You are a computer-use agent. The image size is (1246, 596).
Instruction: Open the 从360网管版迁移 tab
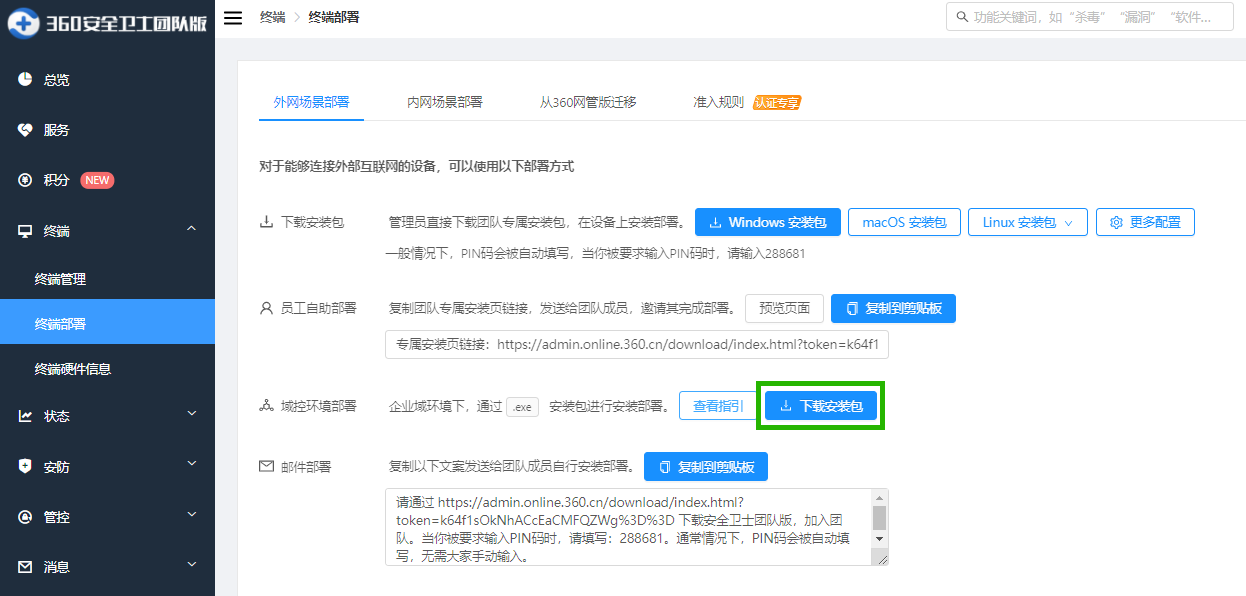(588, 102)
